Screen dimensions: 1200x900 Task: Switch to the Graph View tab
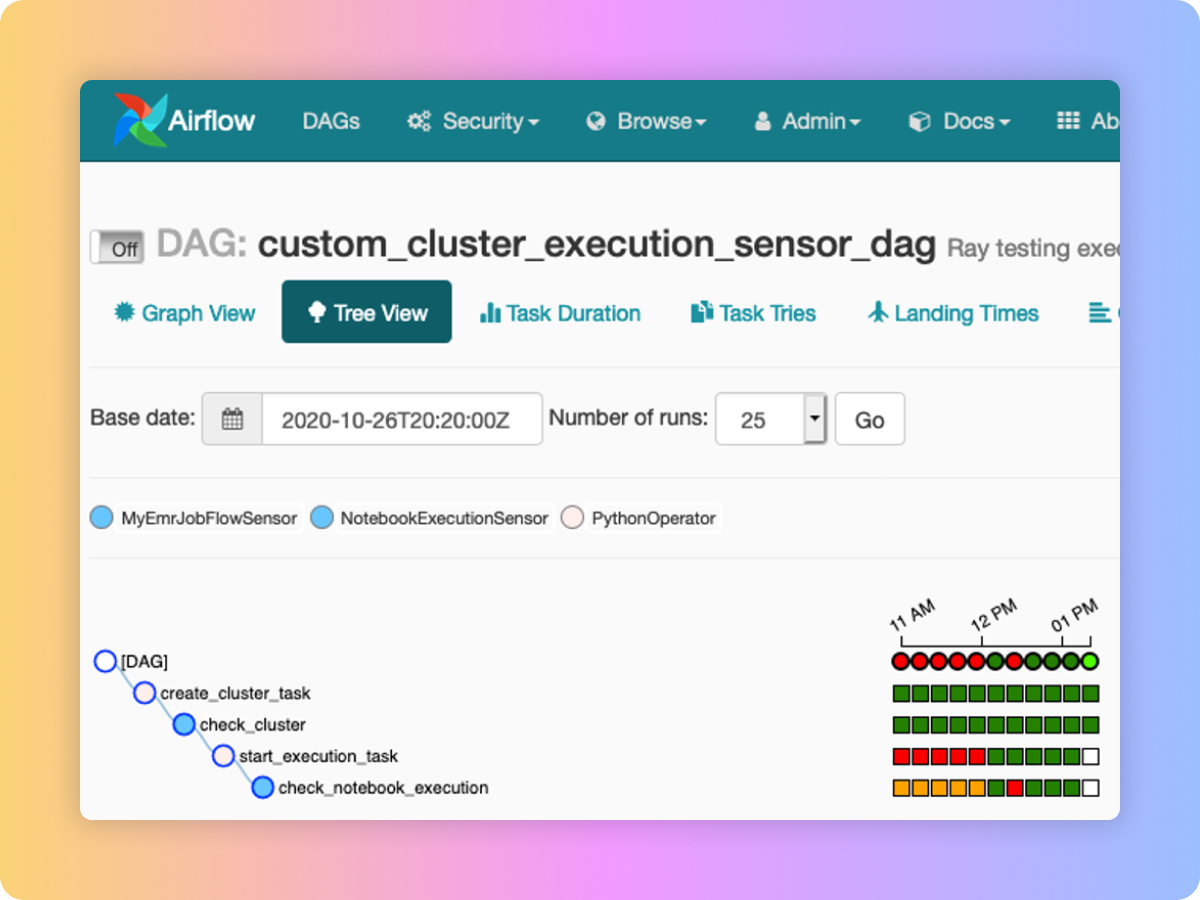tap(184, 312)
